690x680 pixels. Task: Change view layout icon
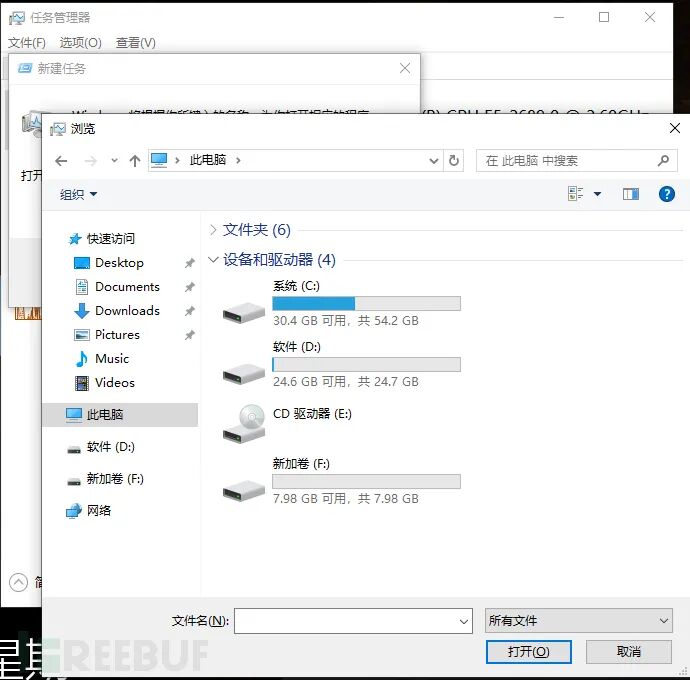[576, 194]
